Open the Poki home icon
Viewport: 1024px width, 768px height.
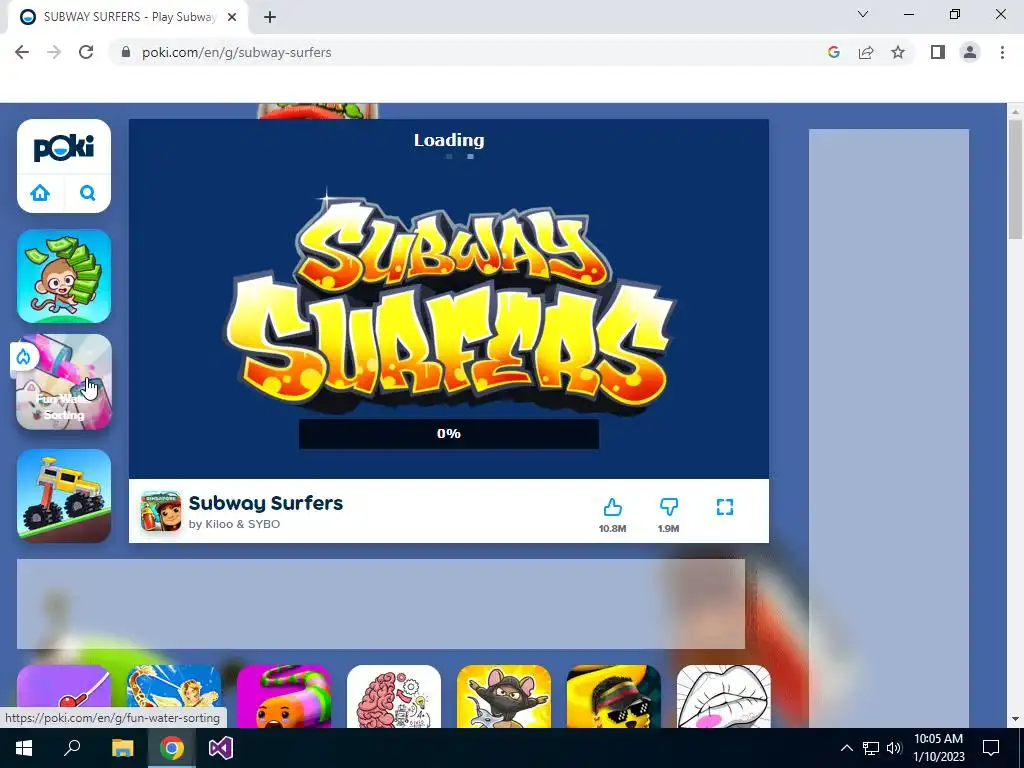point(40,193)
